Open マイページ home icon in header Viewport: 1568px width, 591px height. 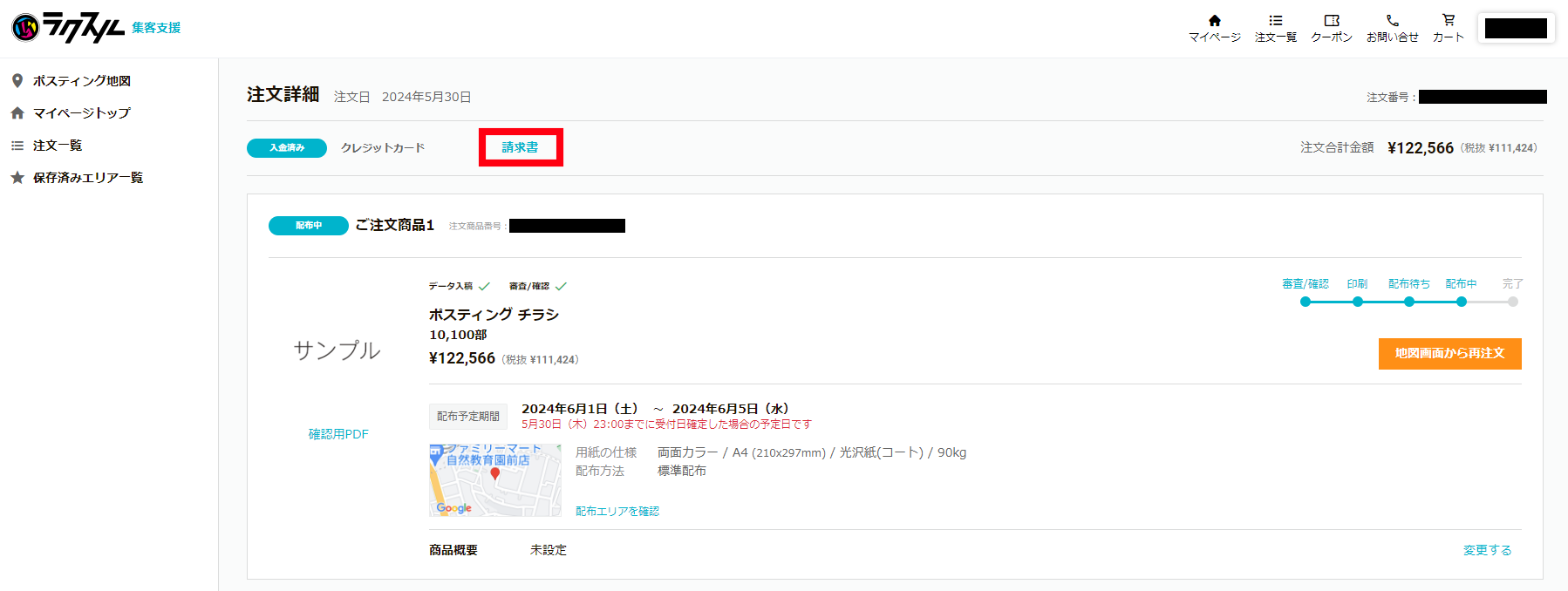click(1214, 21)
